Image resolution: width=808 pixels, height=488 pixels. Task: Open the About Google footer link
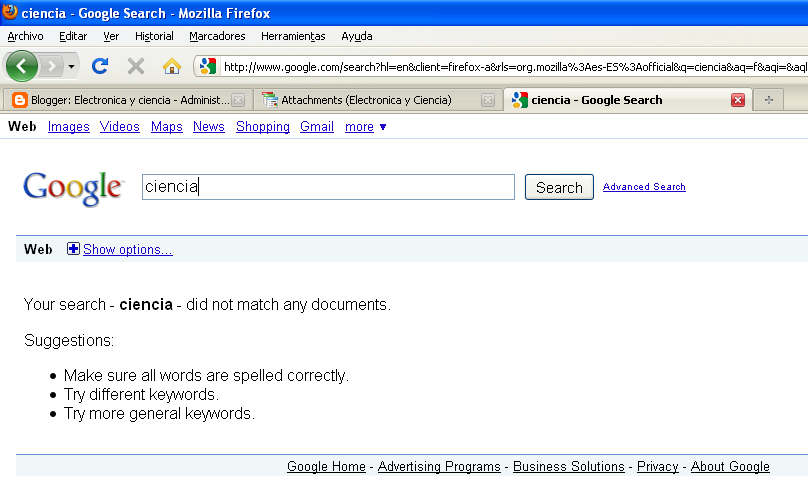(730, 466)
